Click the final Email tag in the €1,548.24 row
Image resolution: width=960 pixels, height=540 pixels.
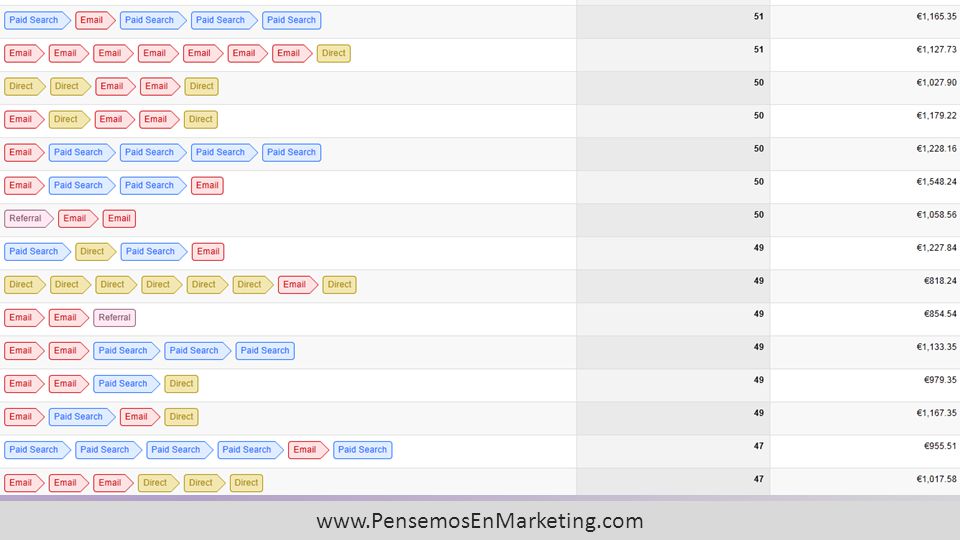pyautogui.click(x=208, y=186)
